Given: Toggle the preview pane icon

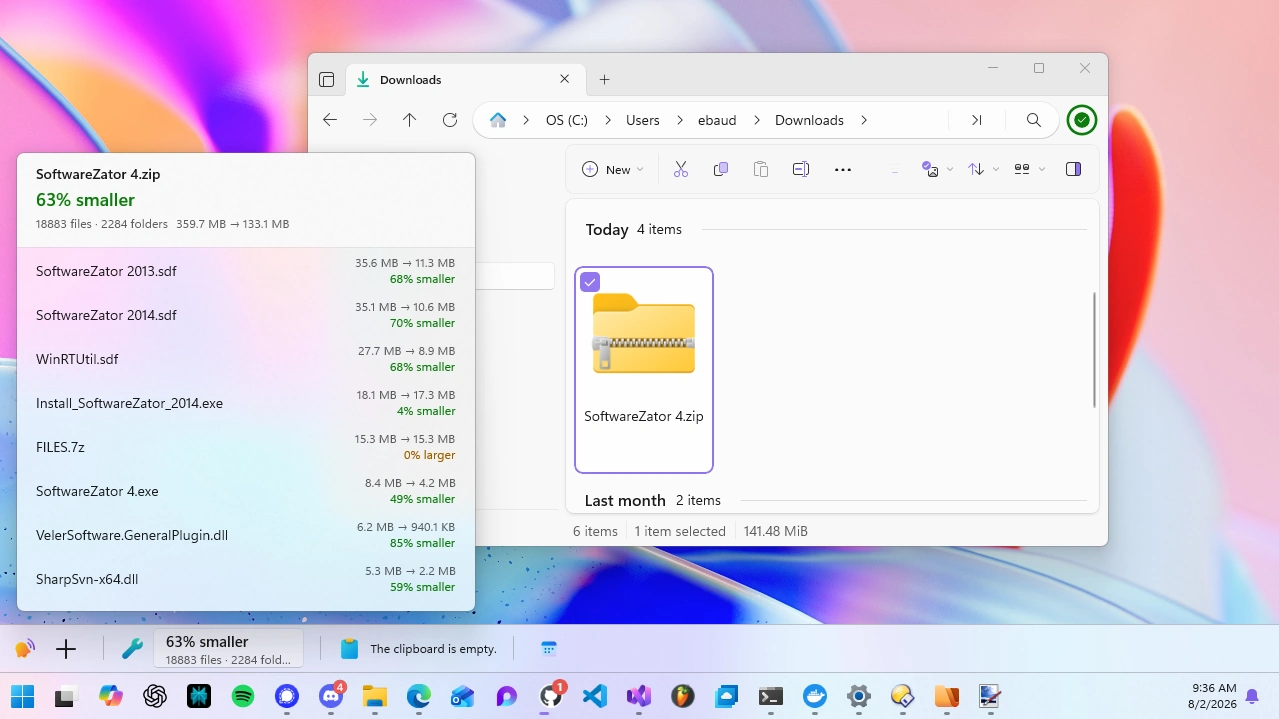Looking at the screenshot, I should pos(1073,170).
